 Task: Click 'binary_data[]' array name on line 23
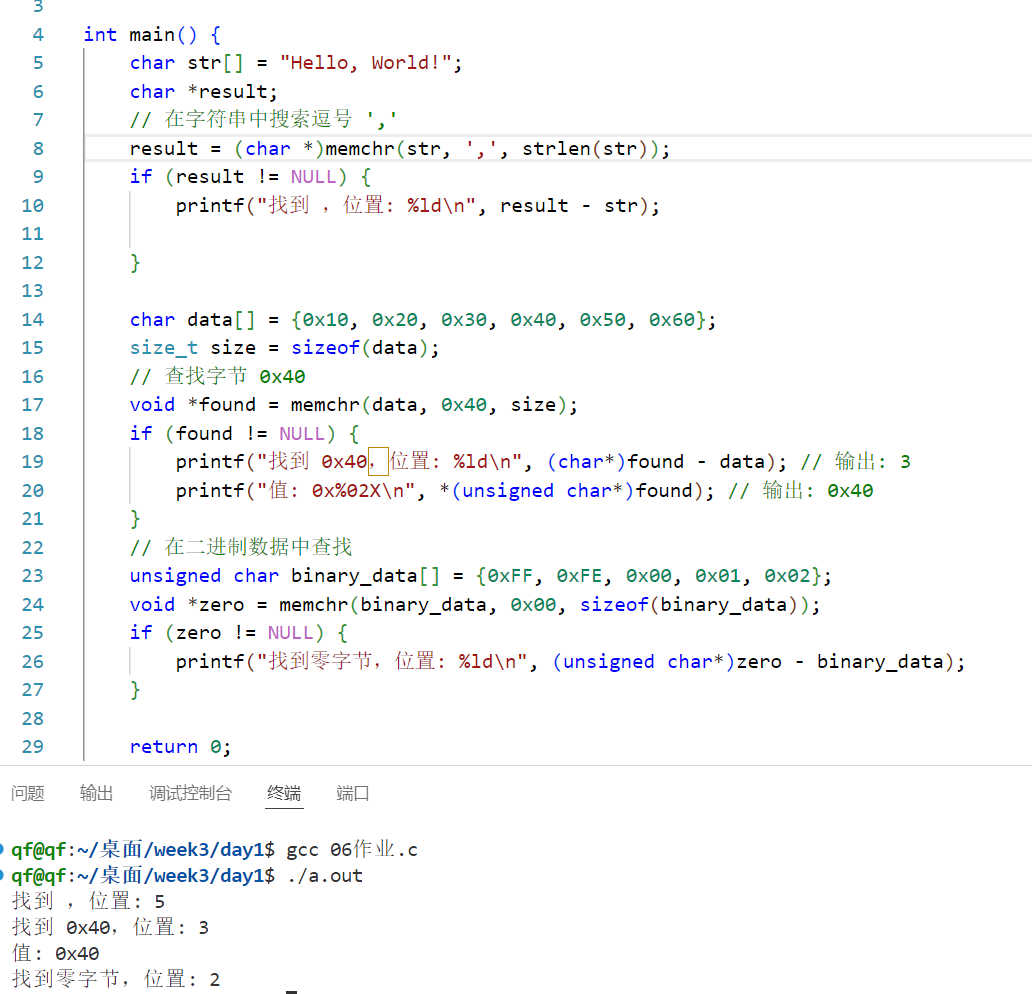(x=365, y=576)
